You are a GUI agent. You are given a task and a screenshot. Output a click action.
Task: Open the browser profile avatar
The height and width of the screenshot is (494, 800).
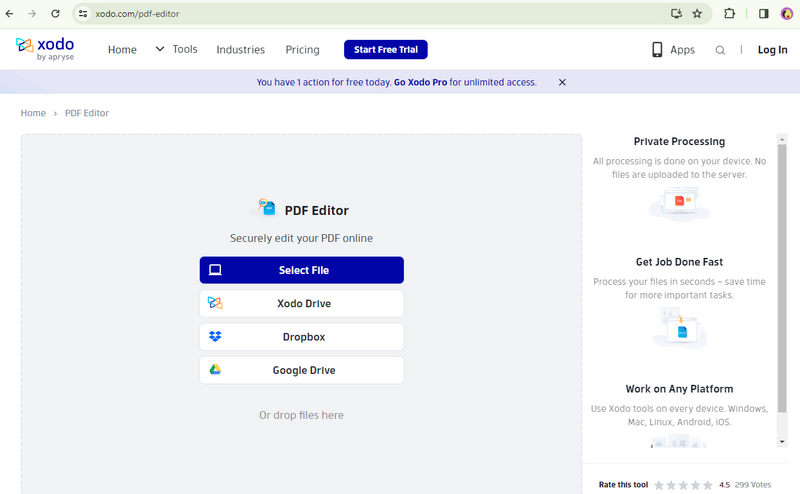[x=787, y=14]
